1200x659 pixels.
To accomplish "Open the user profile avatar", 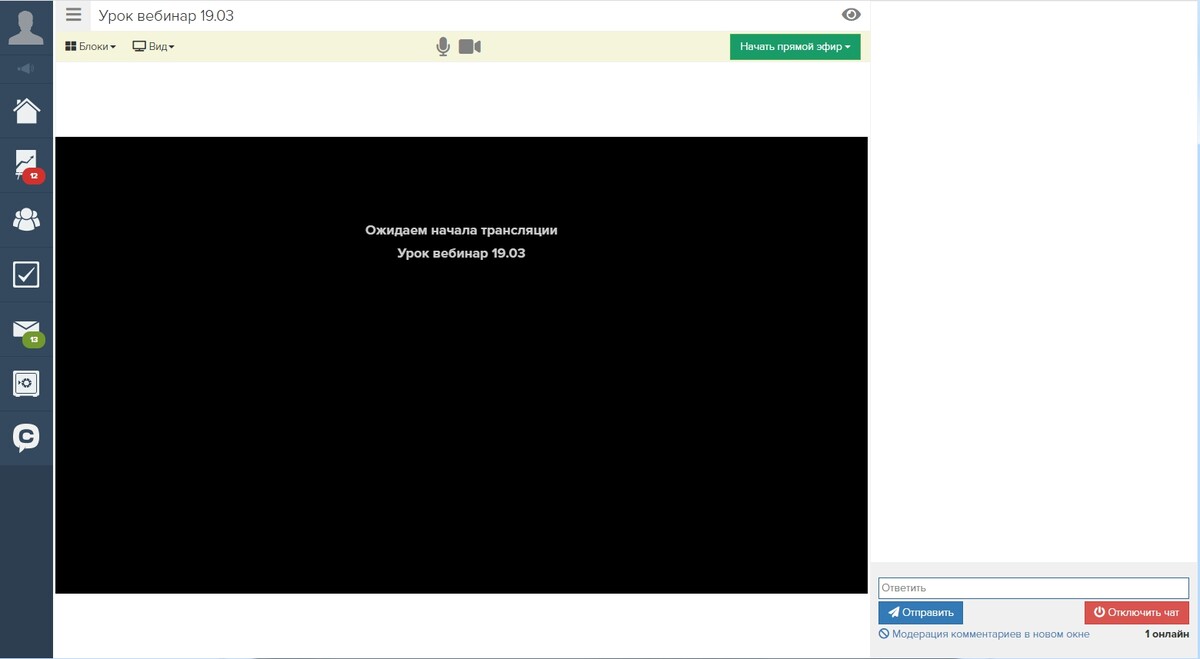I will coord(26,27).
